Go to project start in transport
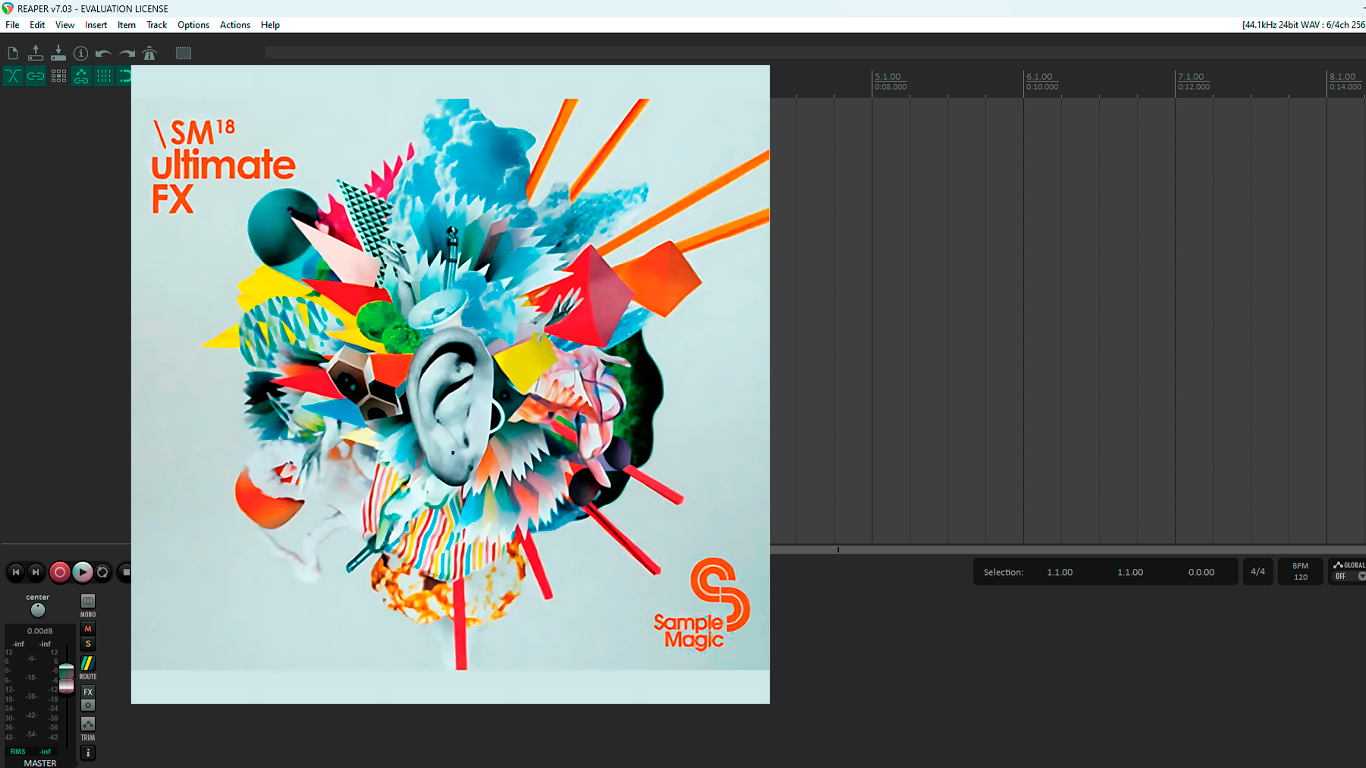Image resolution: width=1366 pixels, height=768 pixels. click(x=15, y=572)
